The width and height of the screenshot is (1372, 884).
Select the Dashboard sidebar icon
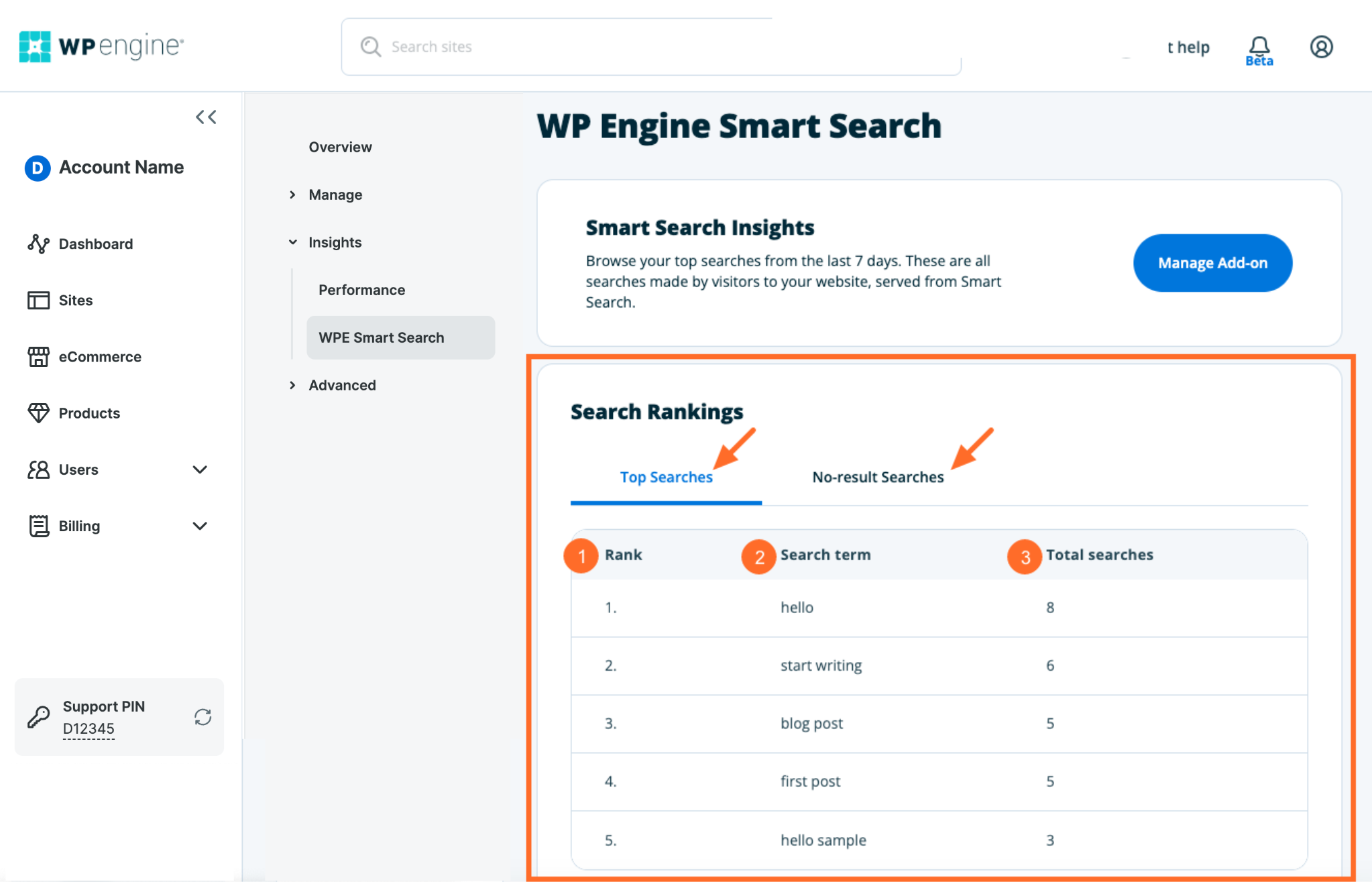pyautogui.click(x=38, y=243)
